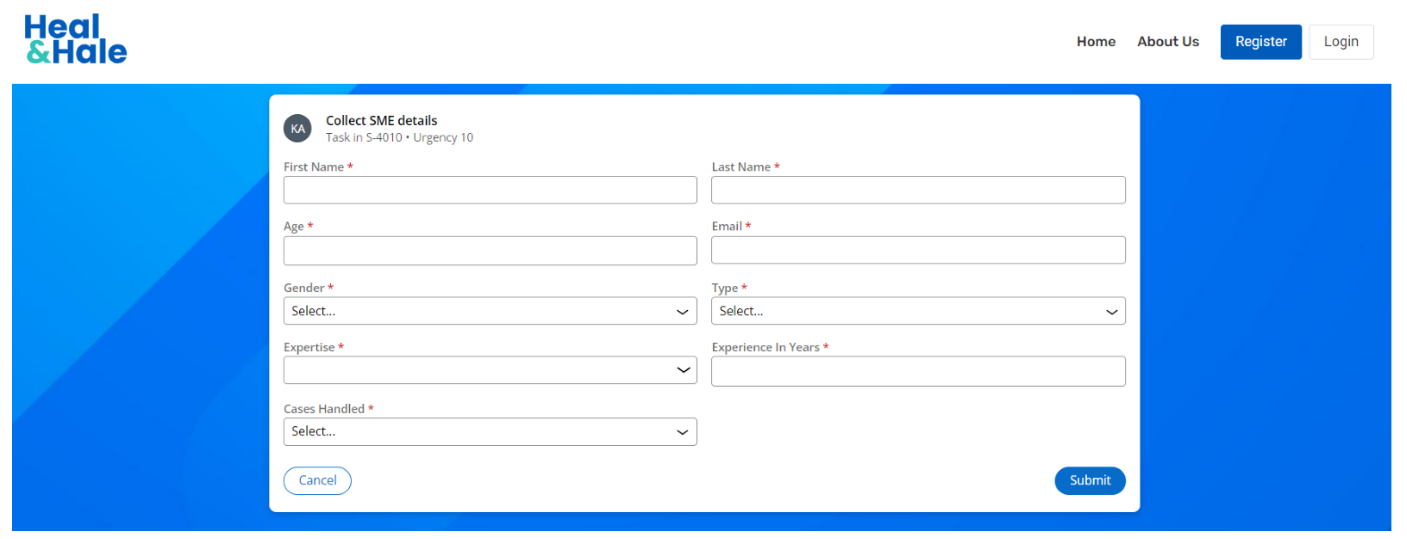1407x539 pixels.
Task: Click the KA avatar icon
Action: coord(297,129)
